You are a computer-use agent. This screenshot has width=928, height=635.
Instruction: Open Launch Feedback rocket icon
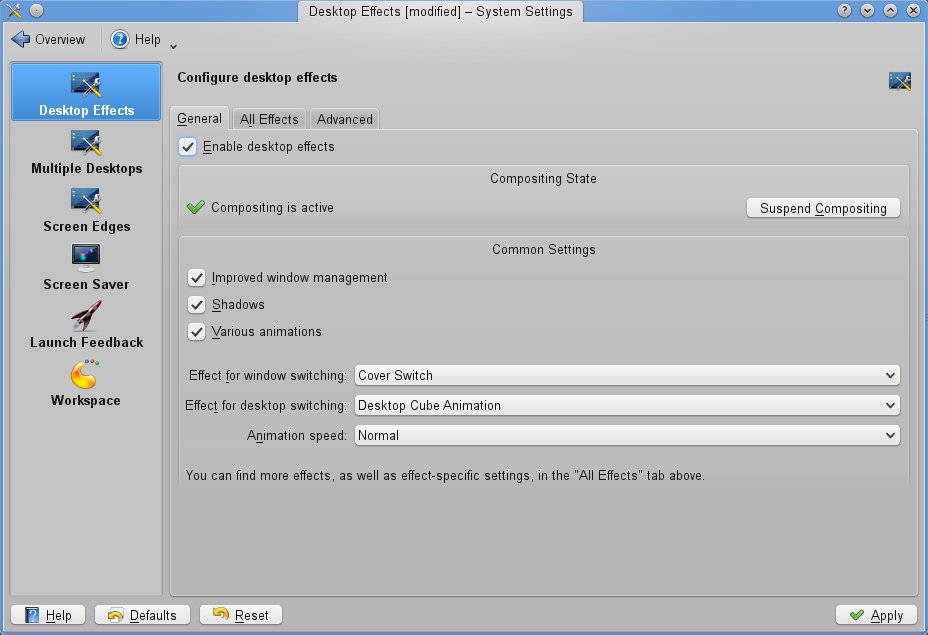point(86,315)
